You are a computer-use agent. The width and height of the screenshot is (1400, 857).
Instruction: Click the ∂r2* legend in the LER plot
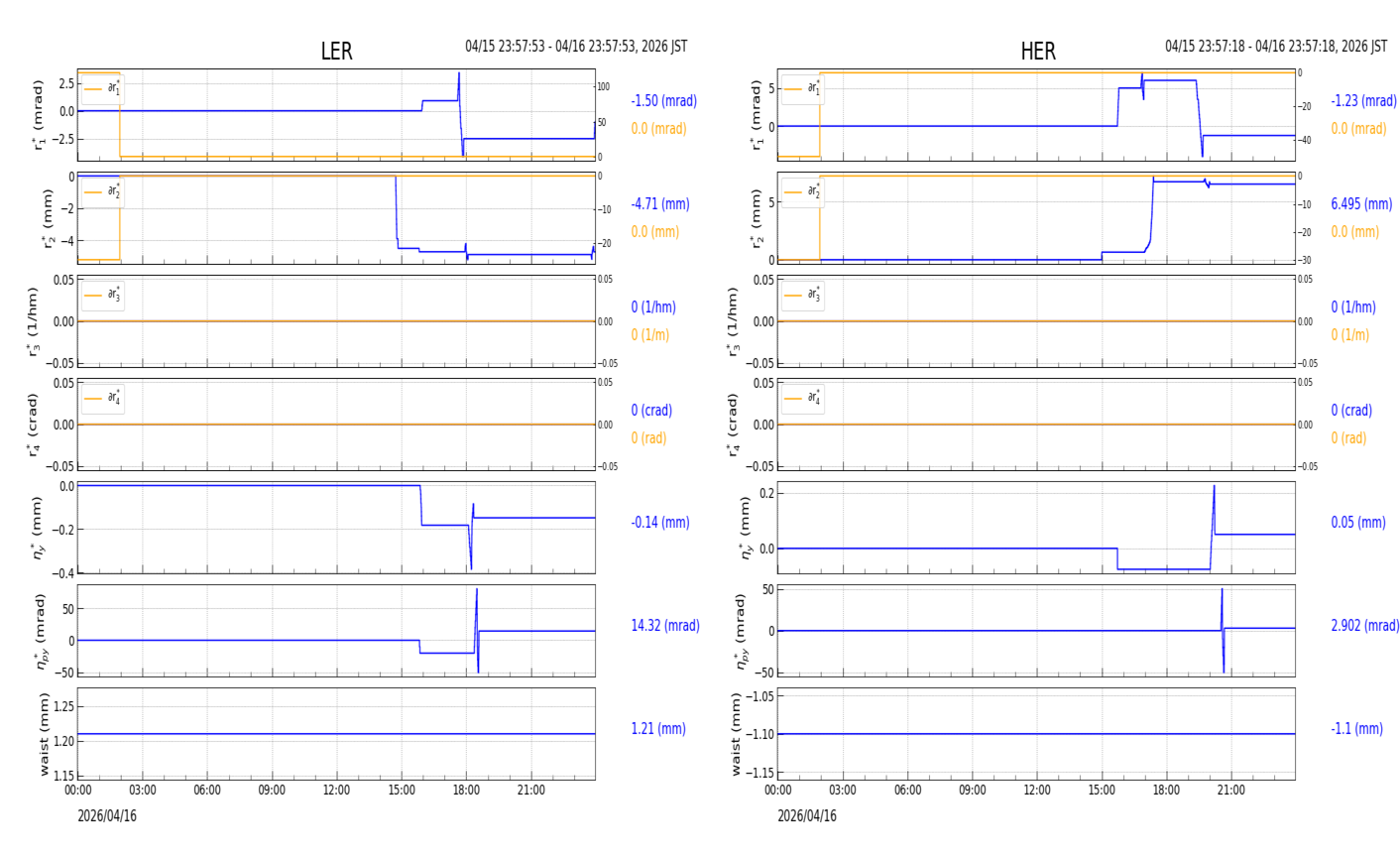pos(103,191)
